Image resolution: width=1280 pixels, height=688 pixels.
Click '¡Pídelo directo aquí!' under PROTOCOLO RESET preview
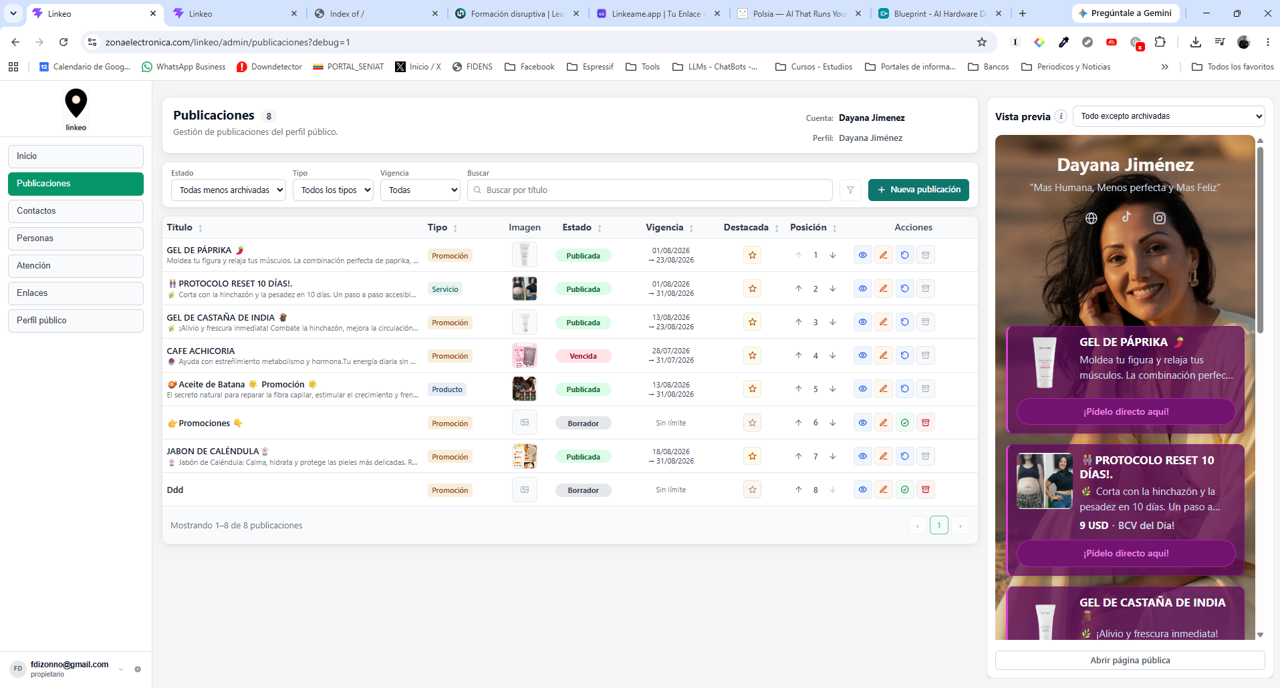1126,553
